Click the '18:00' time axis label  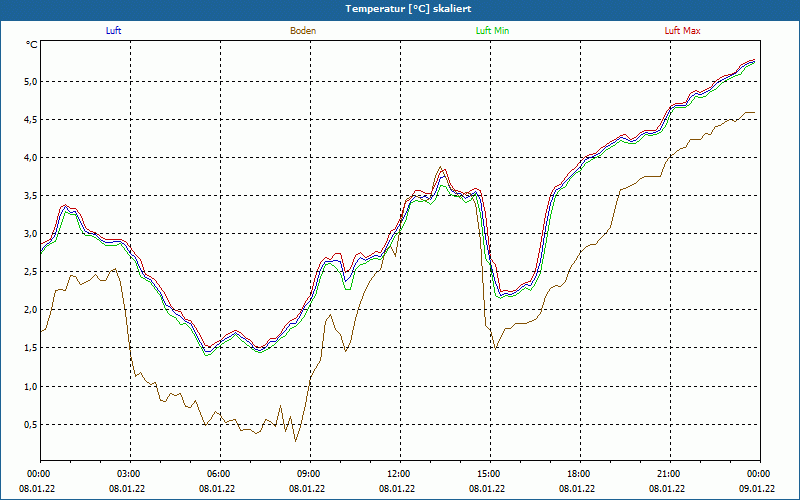coord(578,474)
